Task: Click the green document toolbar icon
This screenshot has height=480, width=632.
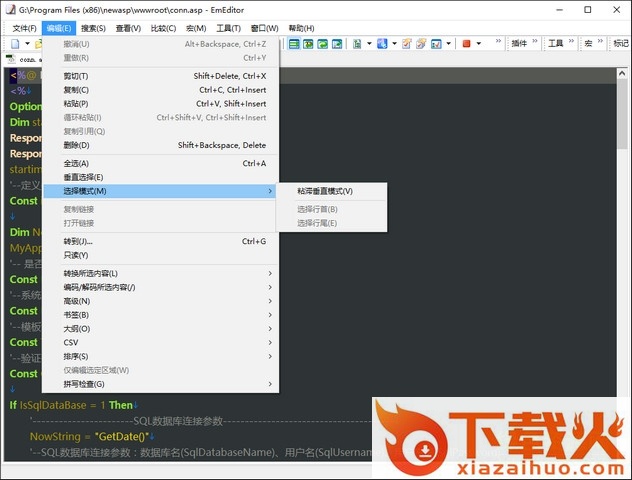Action: pos(357,44)
